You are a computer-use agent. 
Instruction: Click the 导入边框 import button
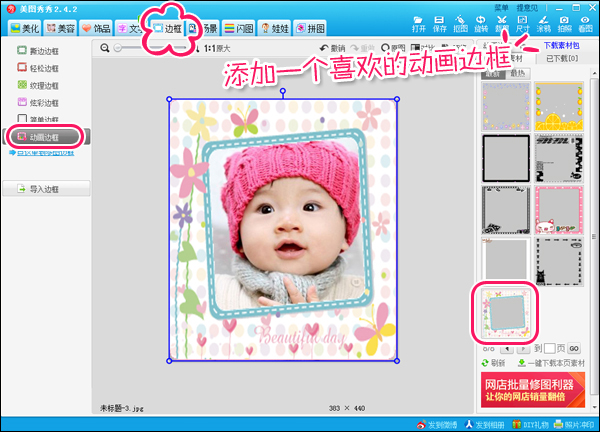pyautogui.click(x=46, y=189)
